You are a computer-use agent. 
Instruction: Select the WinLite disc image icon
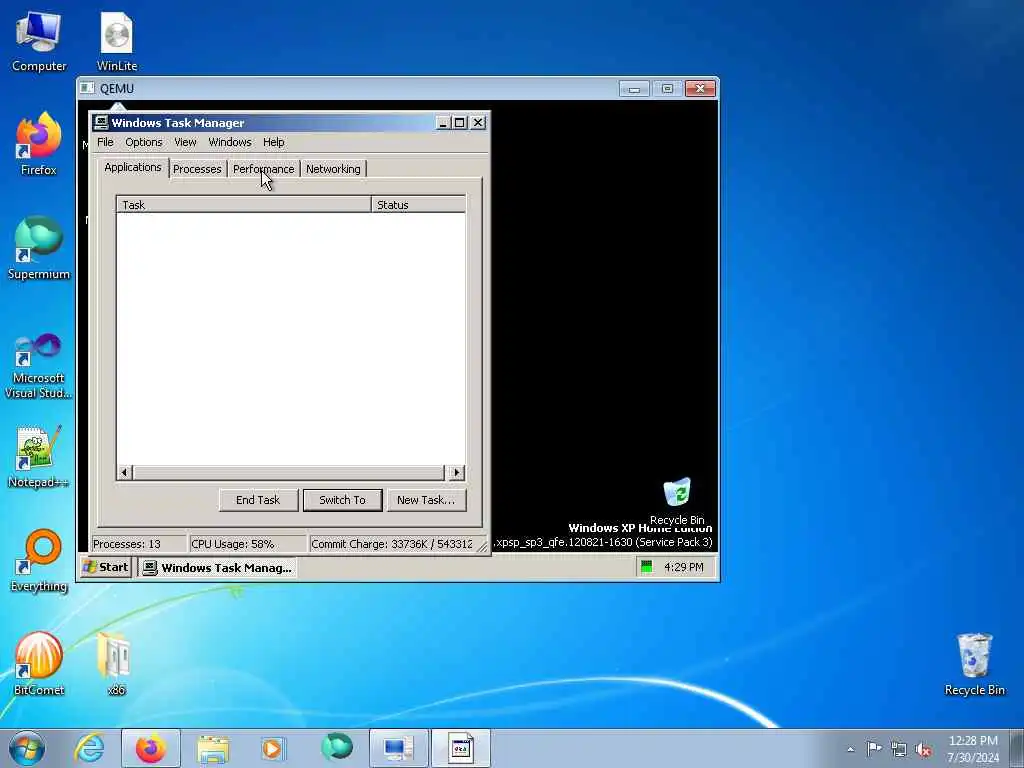tap(117, 41)
